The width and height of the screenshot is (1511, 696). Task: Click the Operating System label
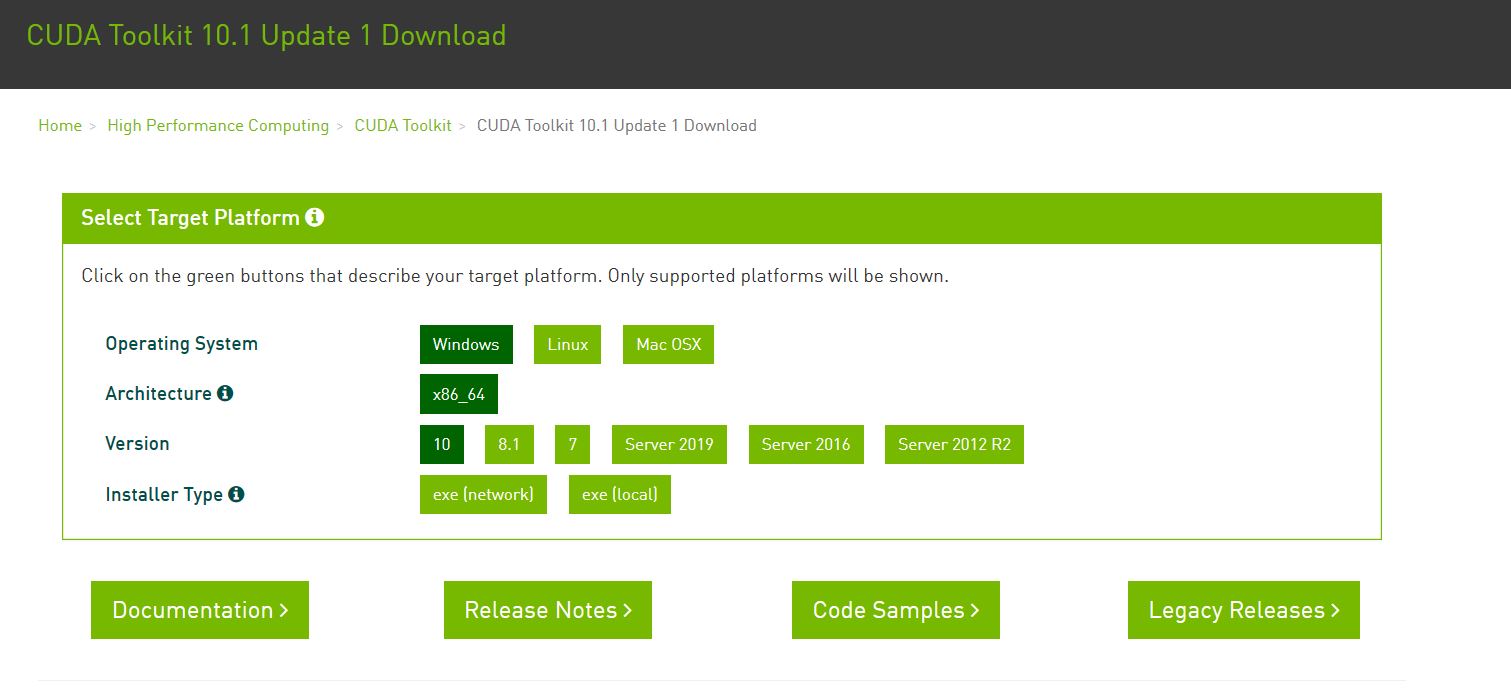click(x=181, y=344)
